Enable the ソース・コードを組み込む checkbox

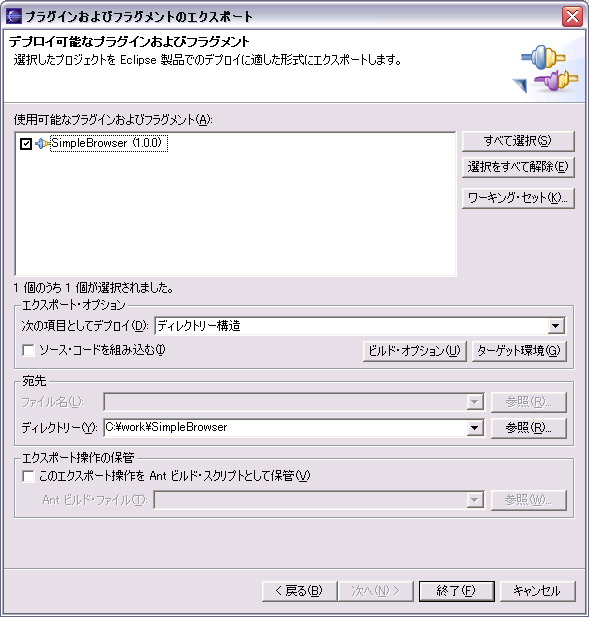[28, 350]
